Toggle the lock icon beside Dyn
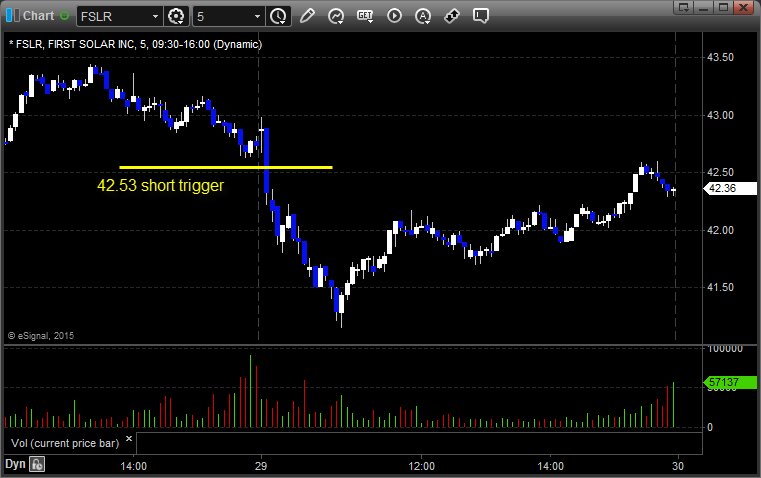 [x=37, y=464]
